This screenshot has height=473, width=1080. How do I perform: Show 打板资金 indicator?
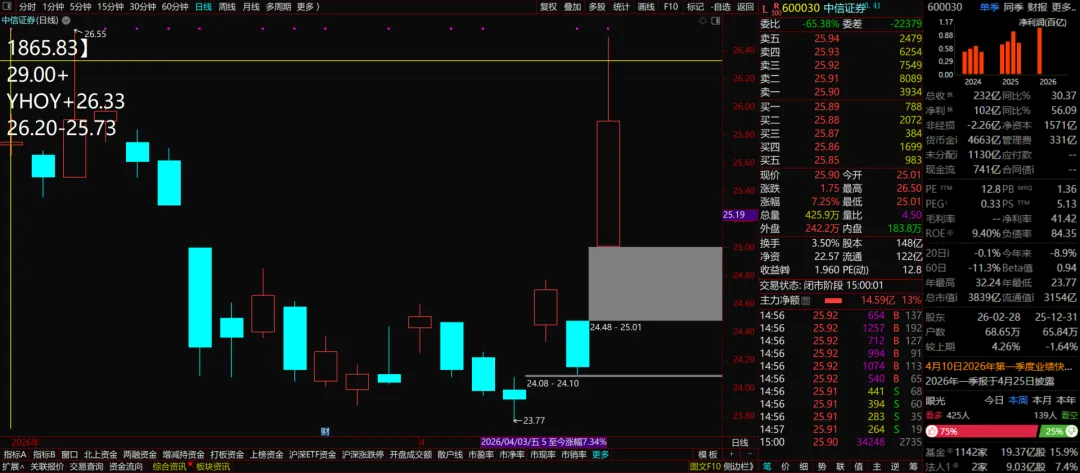point(227,454)
